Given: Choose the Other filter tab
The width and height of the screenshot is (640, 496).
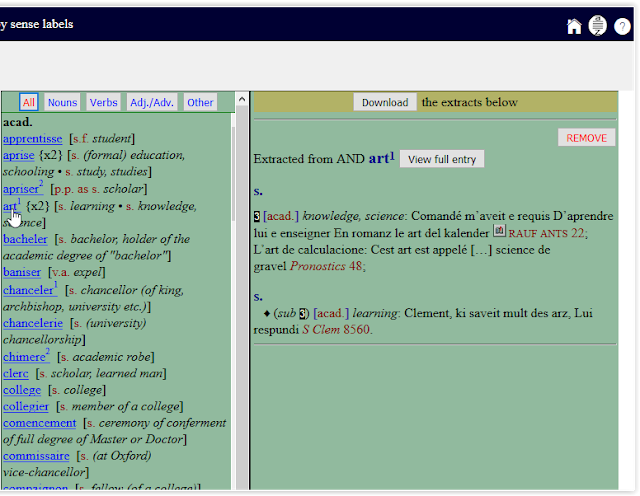Looking at the screenshot, I should (200, 102).
